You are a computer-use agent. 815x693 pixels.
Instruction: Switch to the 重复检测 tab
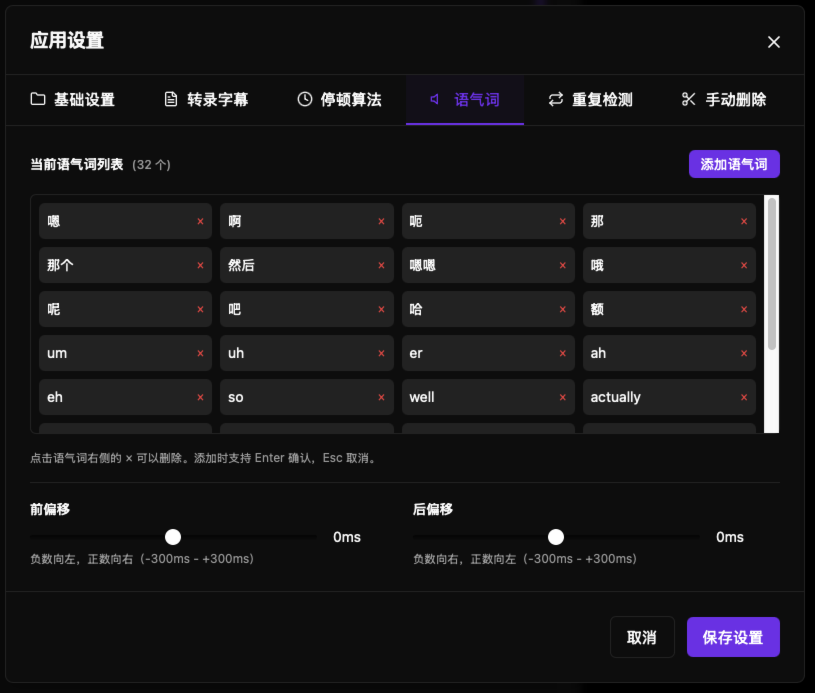pyautogui.click(x=590, y=99)
